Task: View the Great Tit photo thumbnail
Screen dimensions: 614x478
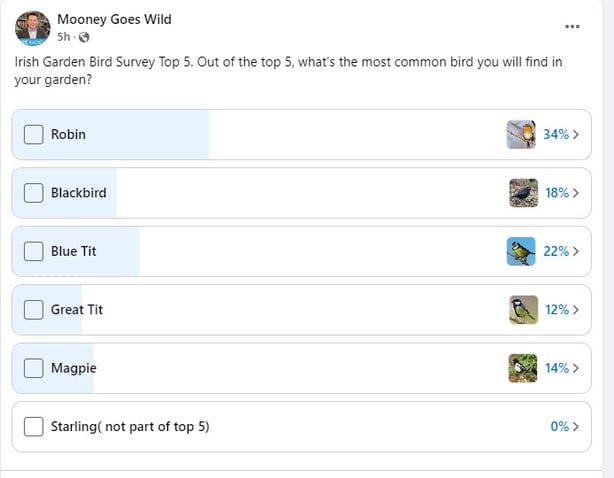Action: point(522,310)
